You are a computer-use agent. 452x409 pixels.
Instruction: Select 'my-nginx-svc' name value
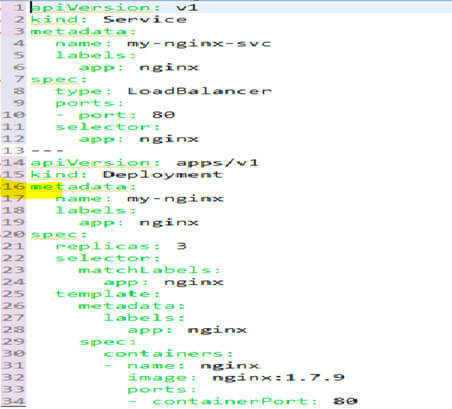[199, 44]
